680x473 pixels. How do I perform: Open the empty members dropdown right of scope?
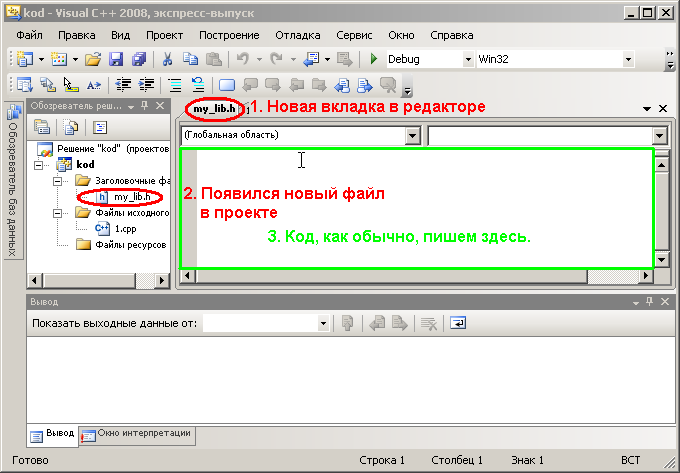coord(659,136)
